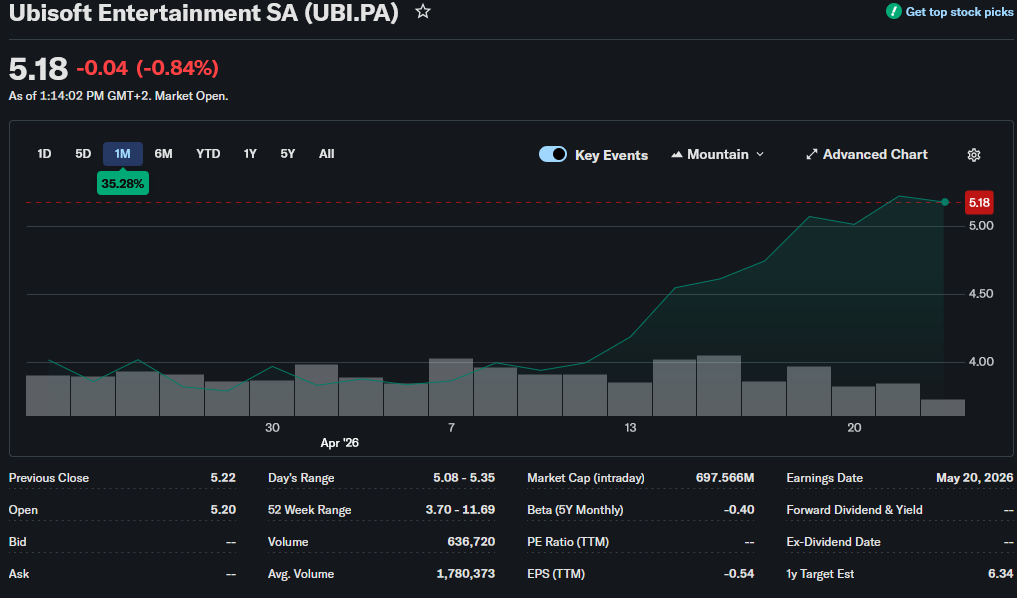This screenshot has width=1017, height=598.
Task: Click the 636,720 volume value
Action: tap(471, 542)
